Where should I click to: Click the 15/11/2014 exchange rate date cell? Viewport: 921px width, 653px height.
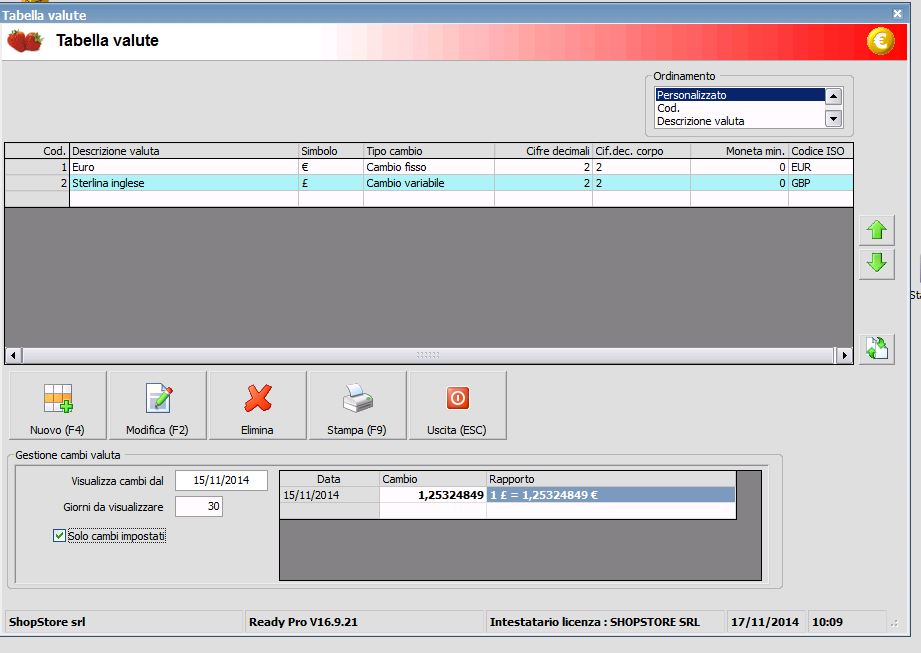[330, 495]
